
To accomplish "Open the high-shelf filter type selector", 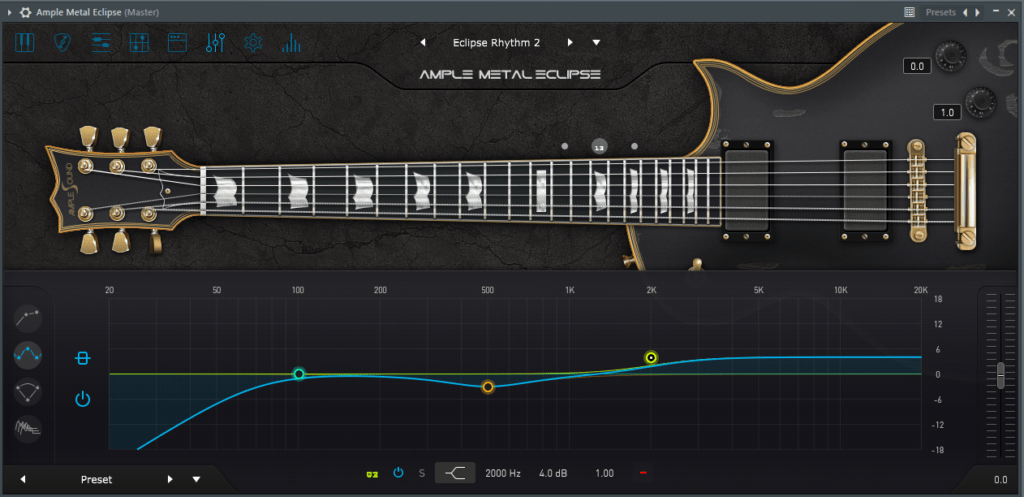I will pyautogui.click(x=455, y=473).
